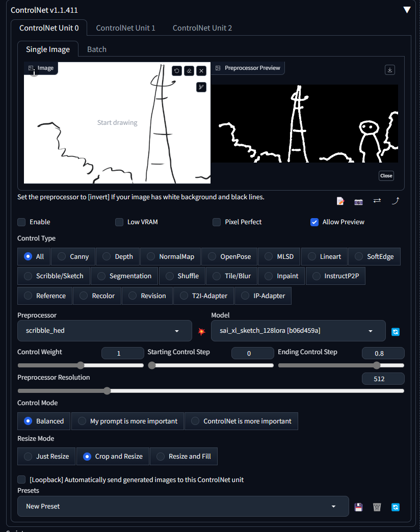Tick the Enable checkbox
Viewport: 420px width, 532px height.
(22, 222)
